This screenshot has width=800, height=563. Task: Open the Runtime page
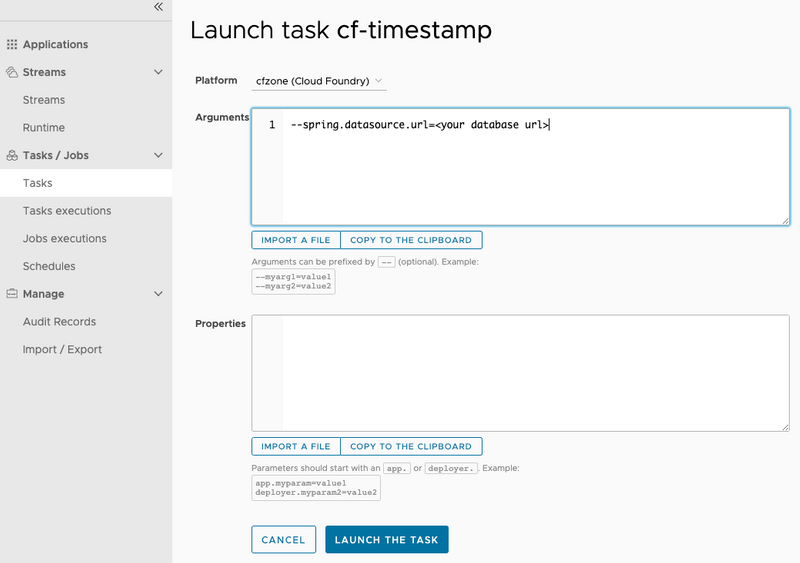coord(44,128)
